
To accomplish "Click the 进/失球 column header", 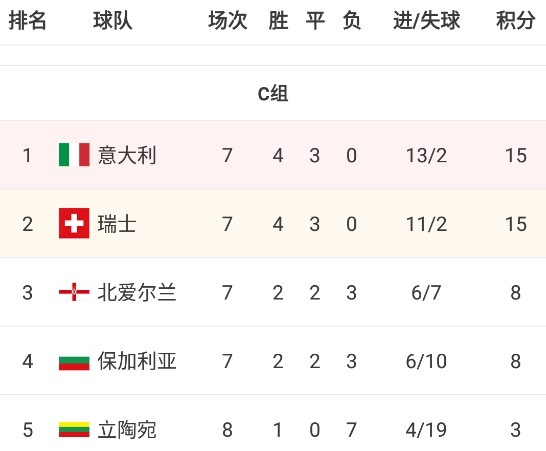I will pyautogui.click(x=427, y=20).
